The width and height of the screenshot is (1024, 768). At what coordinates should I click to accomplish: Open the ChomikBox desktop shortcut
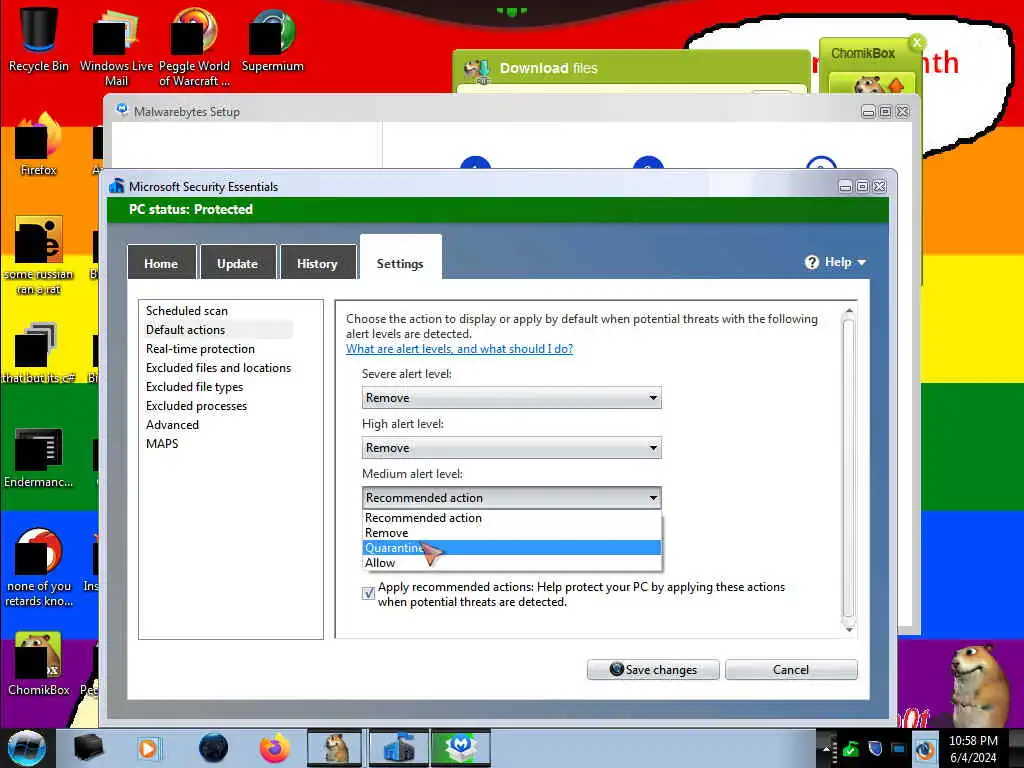pos(38,664)
